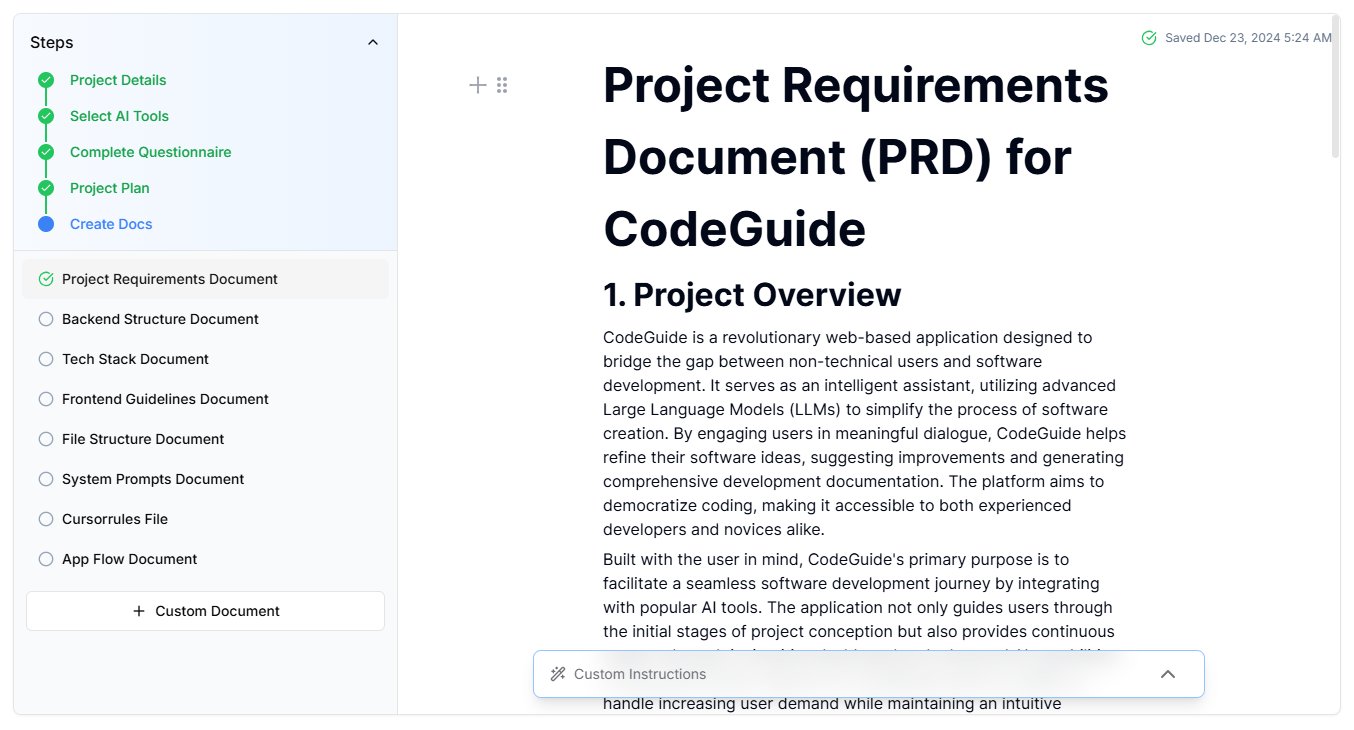This screenshot has height=730, width=1354.
Task: Click the Custom Instructions input field
Action: [868, 674]
